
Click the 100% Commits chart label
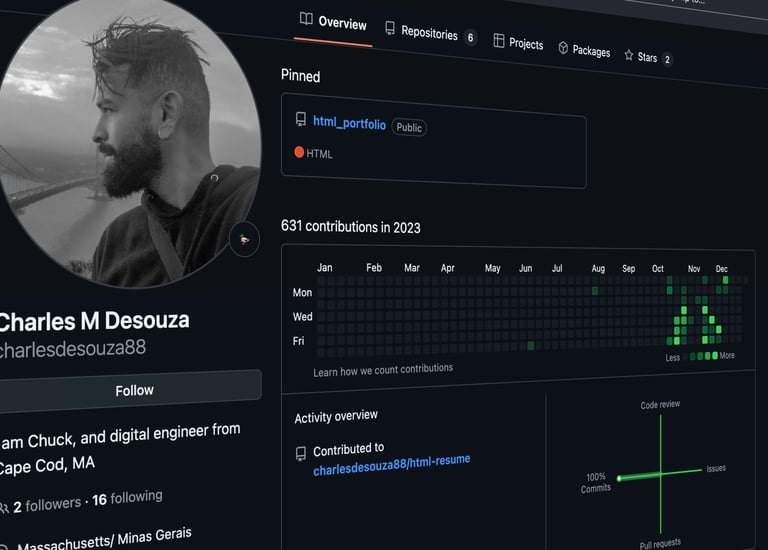tap(596, 482)
